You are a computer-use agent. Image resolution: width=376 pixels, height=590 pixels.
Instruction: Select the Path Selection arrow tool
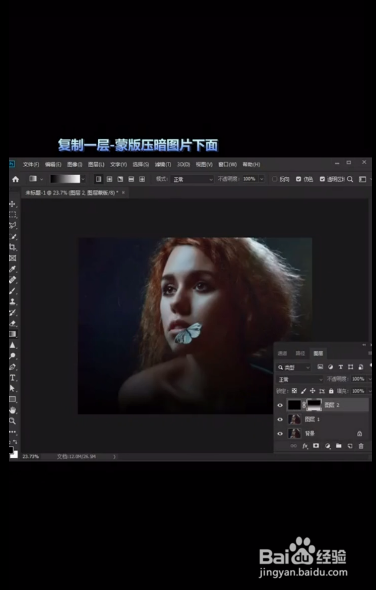pyautogui.click(x=13, y=388)
